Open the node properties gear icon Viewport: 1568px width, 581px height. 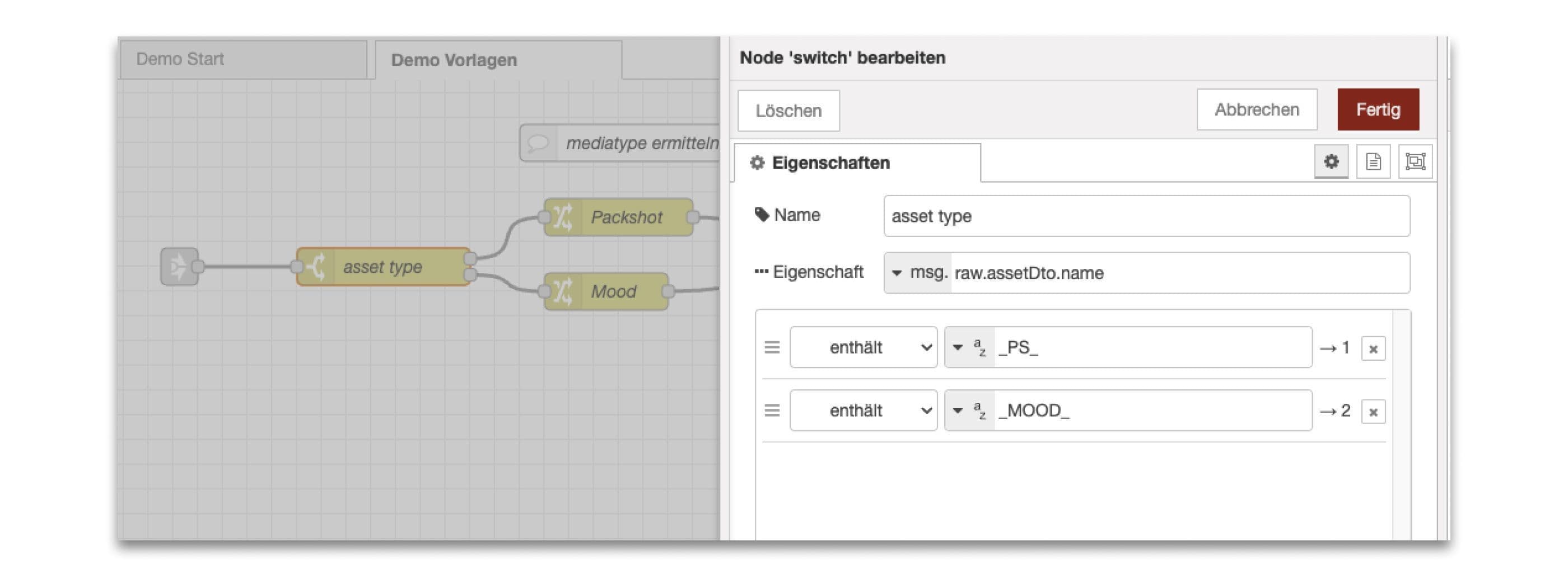click(1331, 161)
